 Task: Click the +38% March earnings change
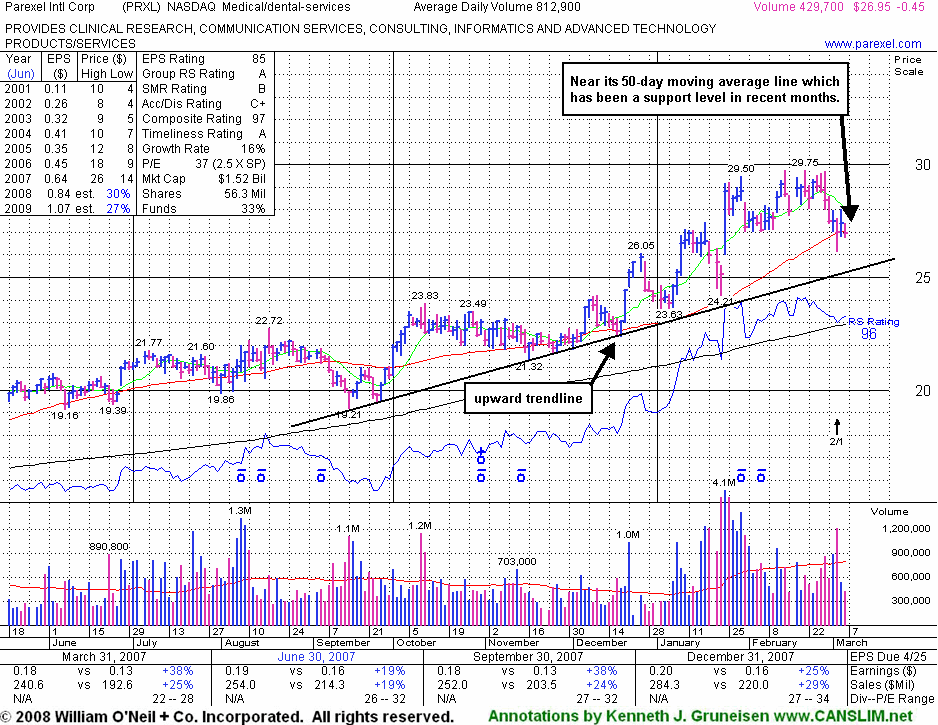coord(178,671)
